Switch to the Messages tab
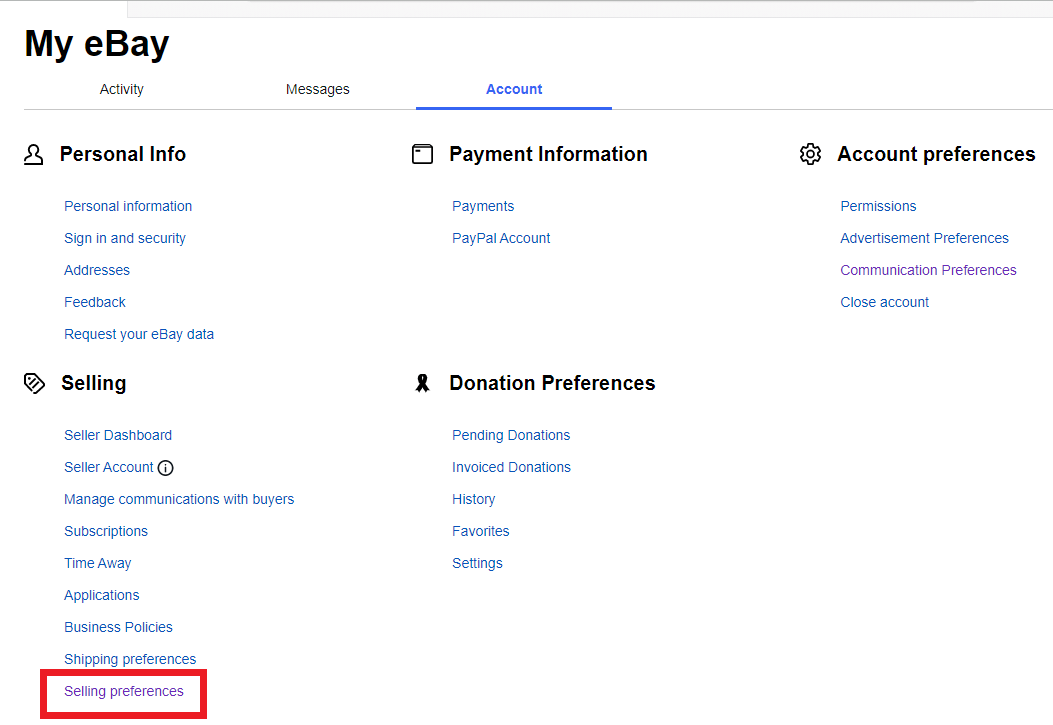Screen dimensions: 1053x725 pyautogui.click(x=317, y=89)
